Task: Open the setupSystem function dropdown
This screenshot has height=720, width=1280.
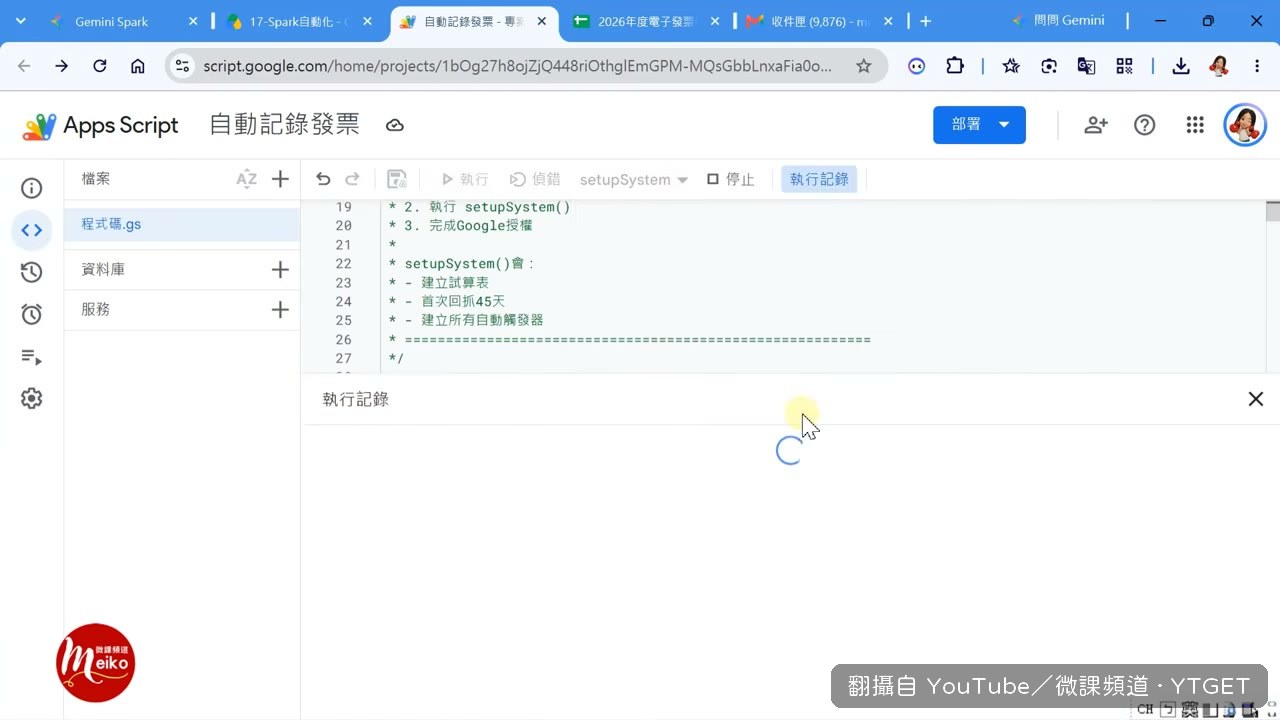Action: 634,179
